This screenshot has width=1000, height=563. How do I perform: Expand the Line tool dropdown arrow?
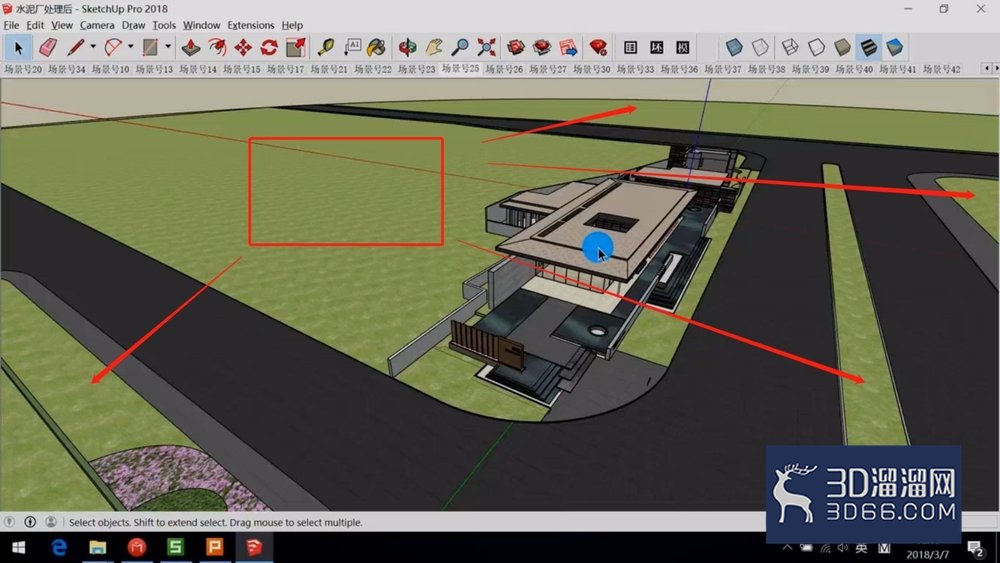(x=92, y=47)
